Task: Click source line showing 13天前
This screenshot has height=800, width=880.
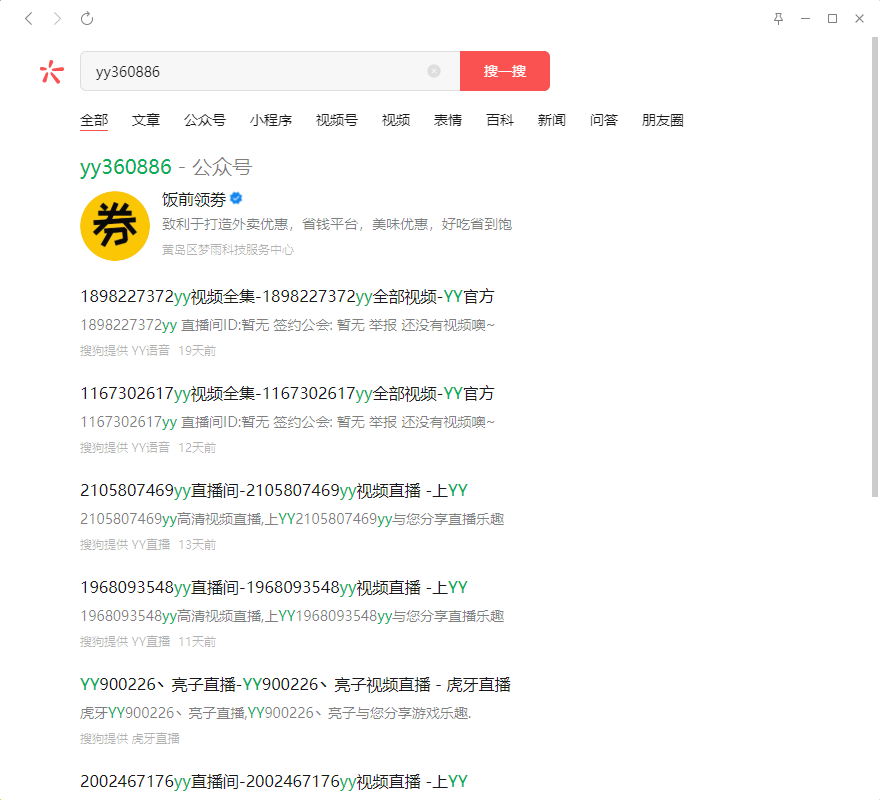Action: pyautogui.click(x=148, y=545)
